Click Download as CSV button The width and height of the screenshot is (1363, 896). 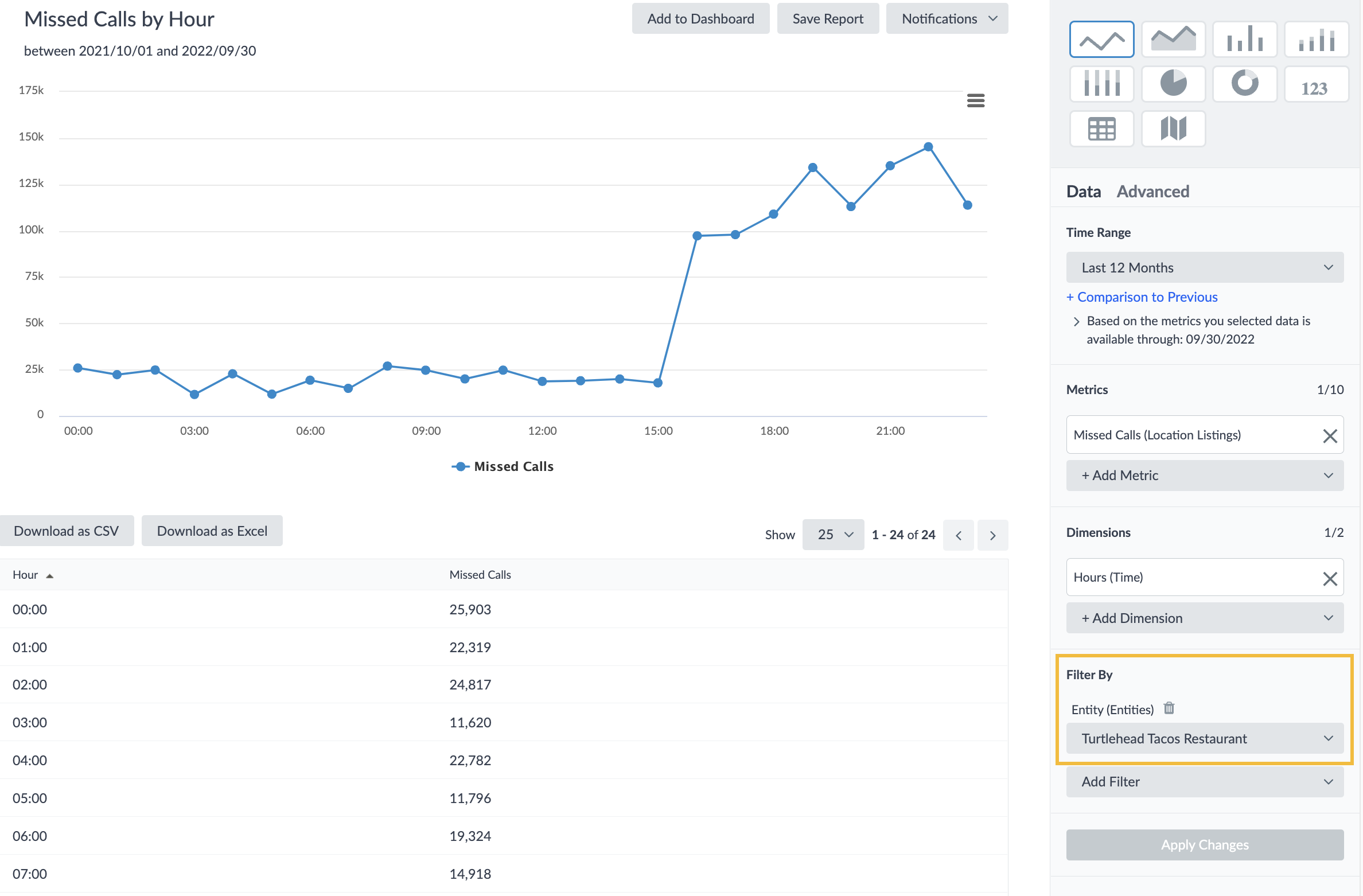click(x=67, y=531)
